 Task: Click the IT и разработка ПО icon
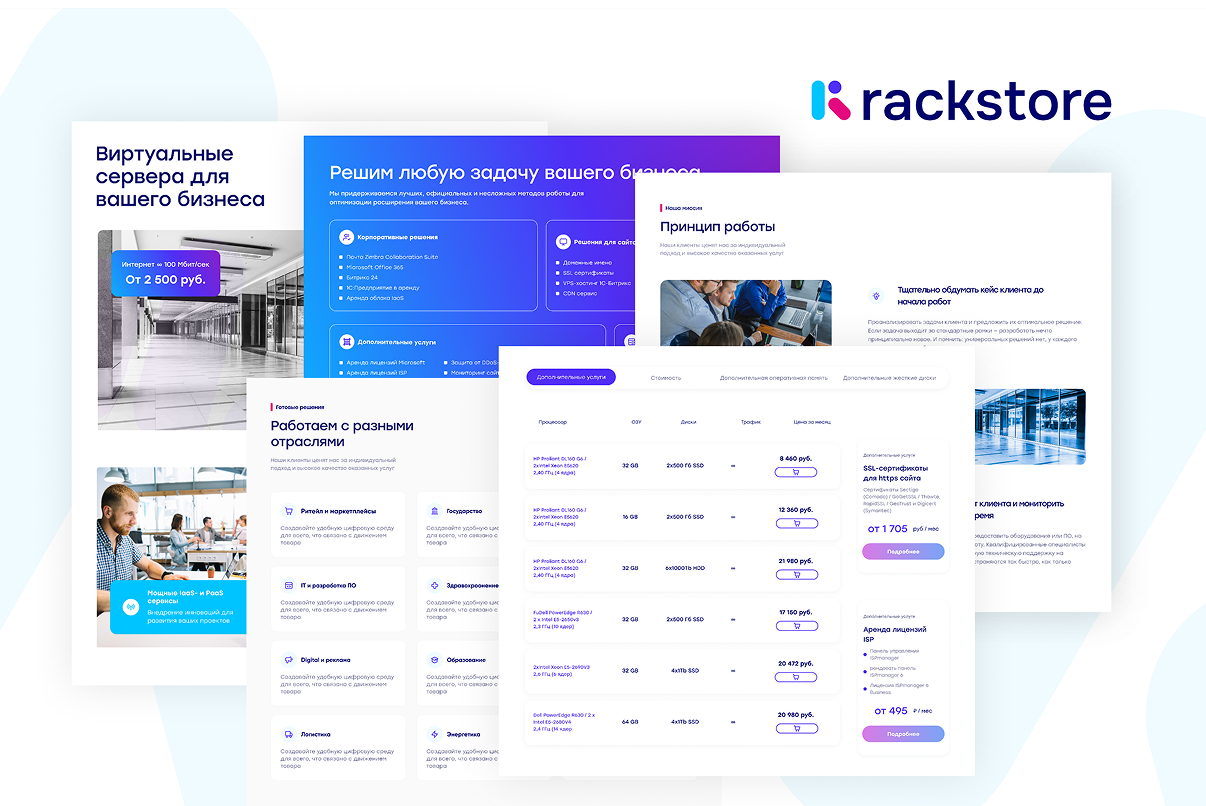289,585
